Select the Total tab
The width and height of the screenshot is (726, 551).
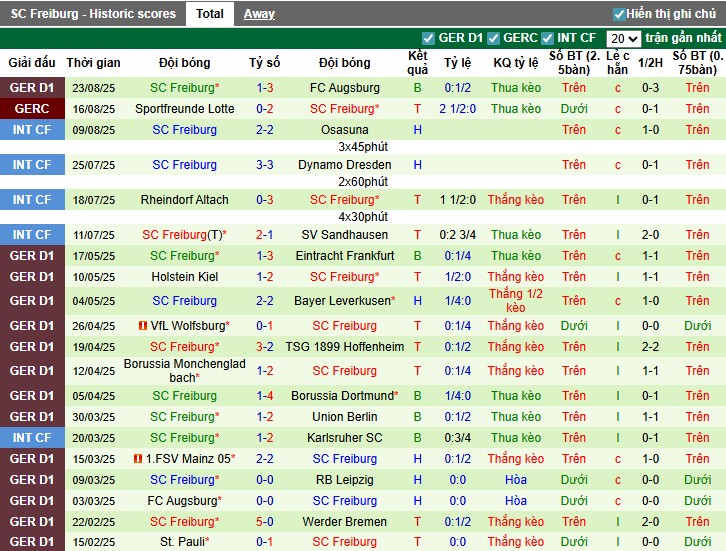(210, 14)
